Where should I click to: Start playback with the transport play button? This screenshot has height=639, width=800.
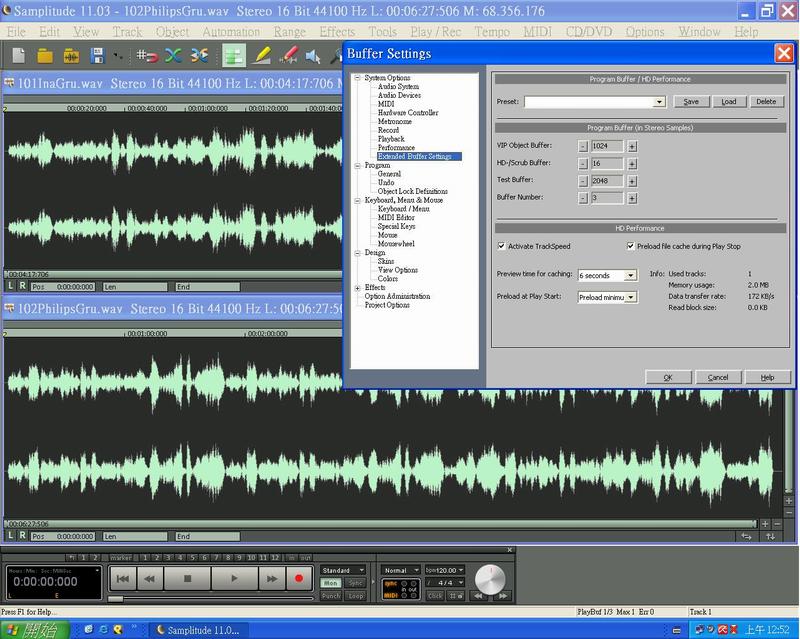coord(234,578)
